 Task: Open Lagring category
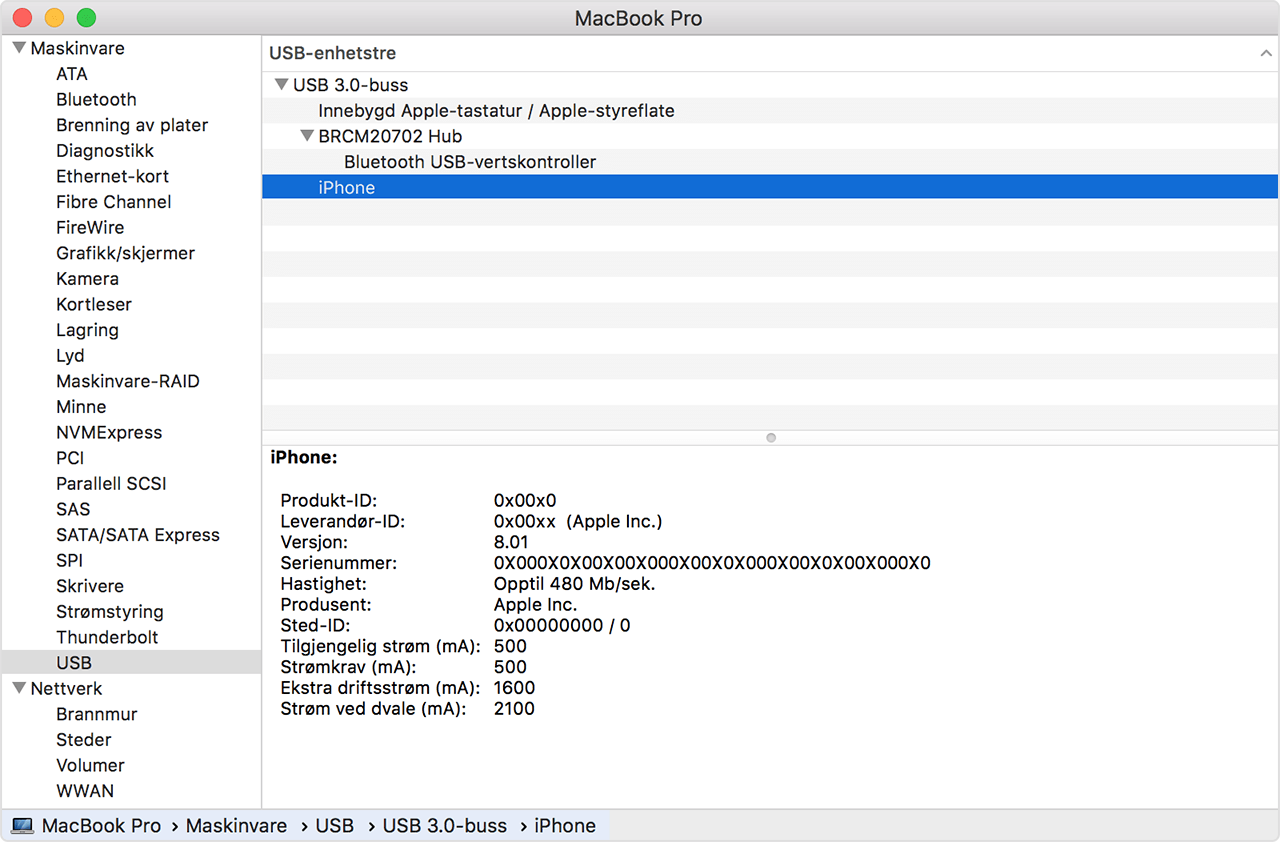pos(87,330)
